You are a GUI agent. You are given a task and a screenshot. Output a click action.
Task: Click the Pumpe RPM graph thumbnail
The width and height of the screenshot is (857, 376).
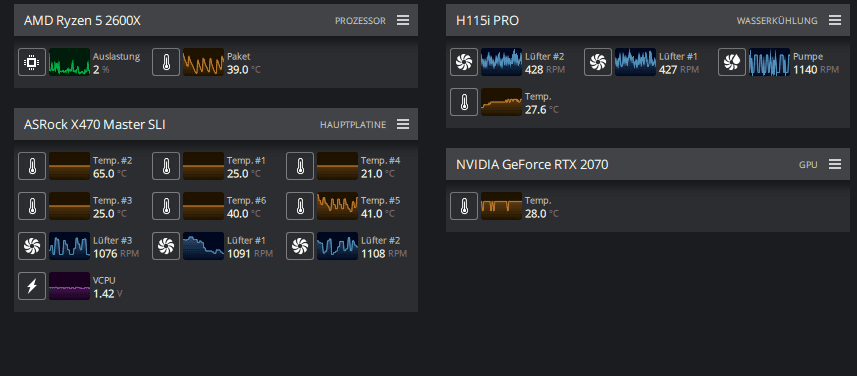[x=769, y=62]
